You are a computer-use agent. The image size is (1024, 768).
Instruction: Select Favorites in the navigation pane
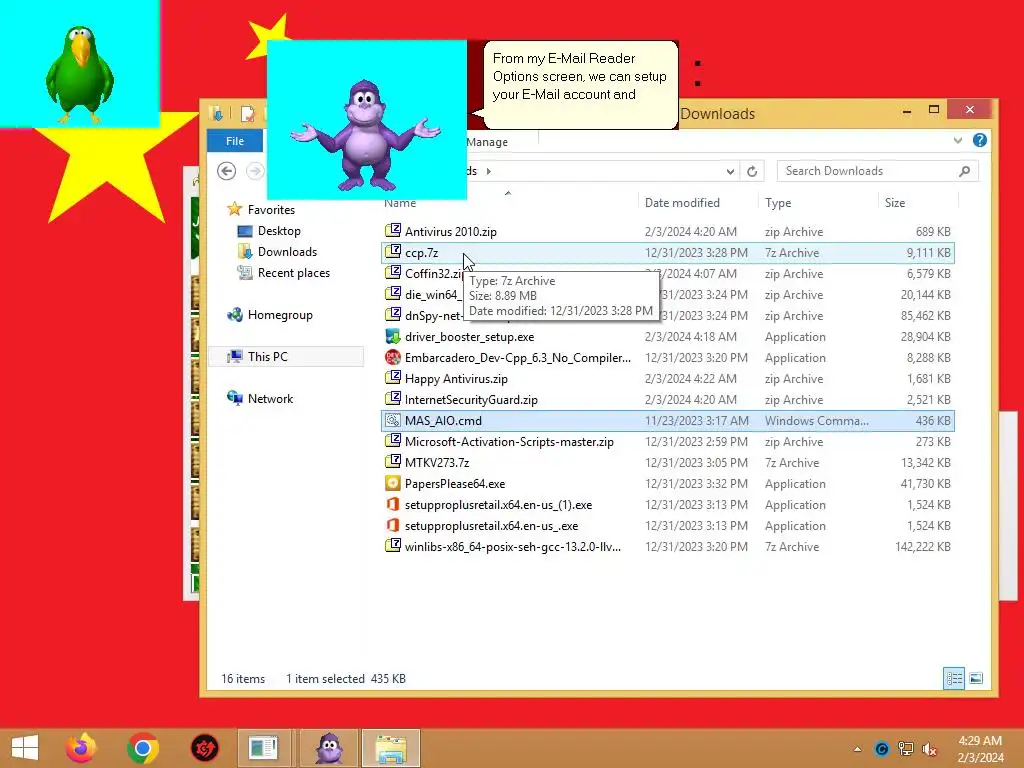pyautogui.click(x=271, y=210)
